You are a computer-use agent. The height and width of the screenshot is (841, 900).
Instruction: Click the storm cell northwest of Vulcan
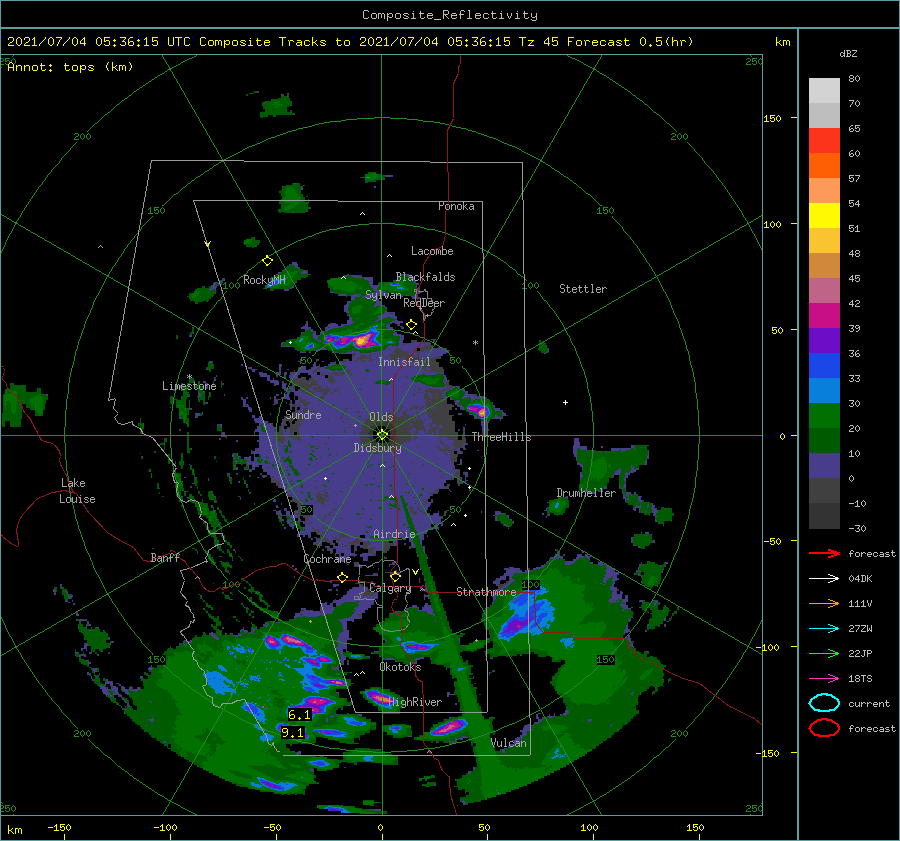pos(448,728)
